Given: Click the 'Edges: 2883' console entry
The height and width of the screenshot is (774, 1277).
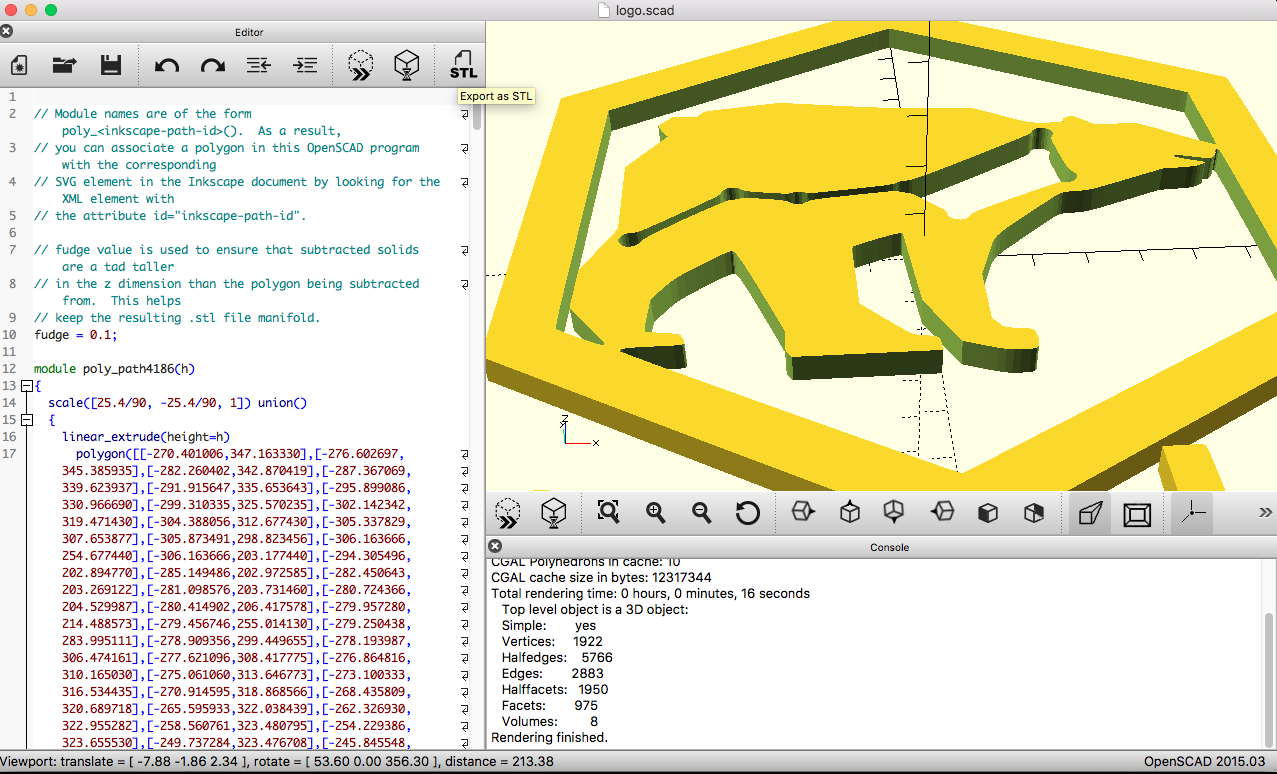Looking at the screenshot, I should click(x=552, y=674).
